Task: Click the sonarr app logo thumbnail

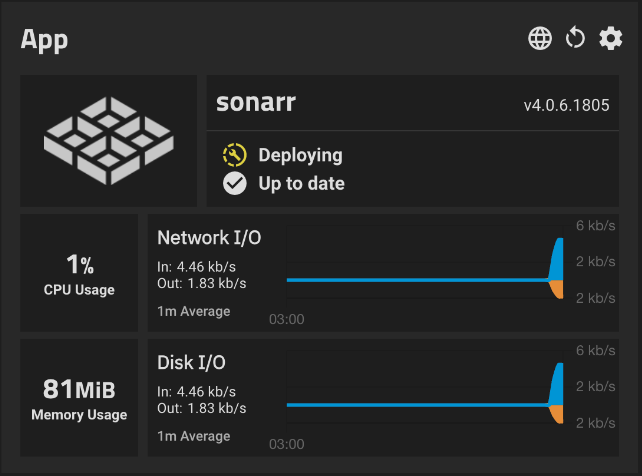Action: tap(109, 141)
